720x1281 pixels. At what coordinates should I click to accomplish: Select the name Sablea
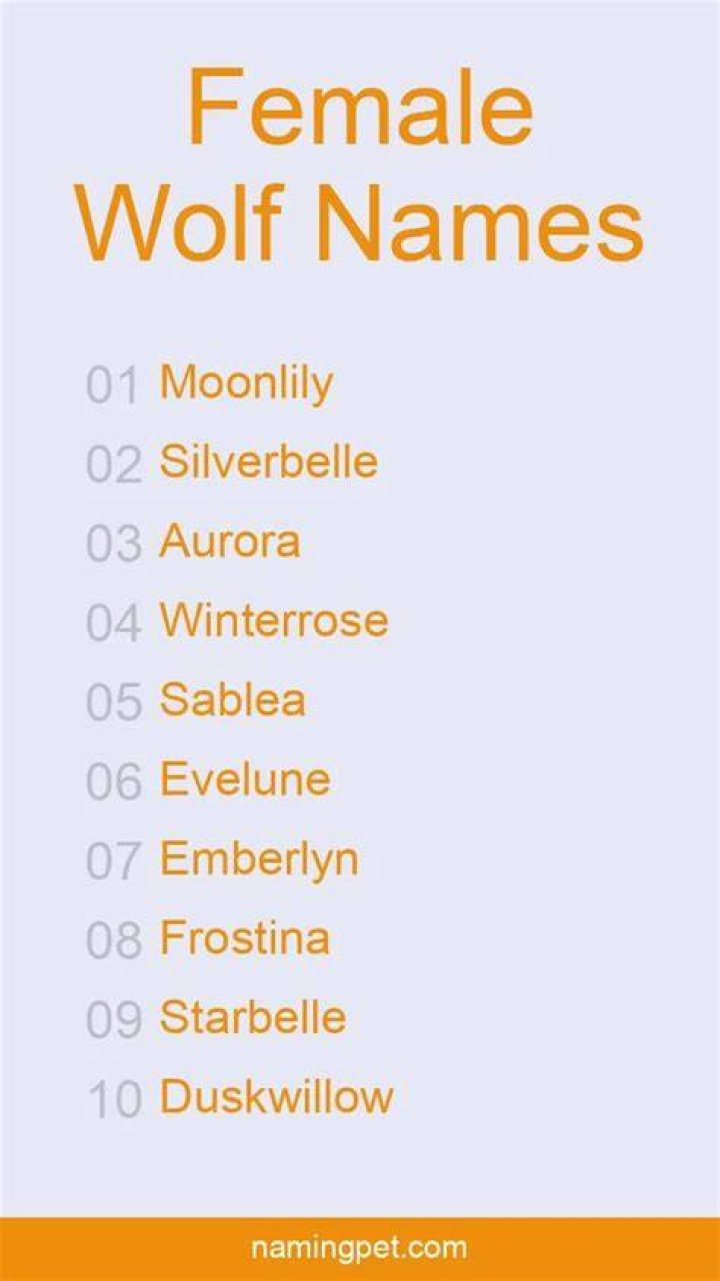tap(232, 700)
